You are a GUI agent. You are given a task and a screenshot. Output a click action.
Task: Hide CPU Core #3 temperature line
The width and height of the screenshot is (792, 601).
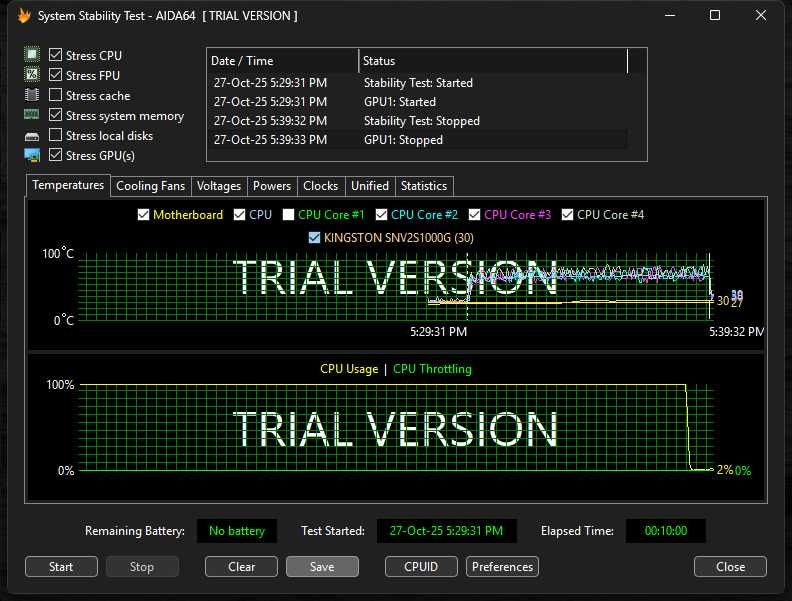pos(474,215)
